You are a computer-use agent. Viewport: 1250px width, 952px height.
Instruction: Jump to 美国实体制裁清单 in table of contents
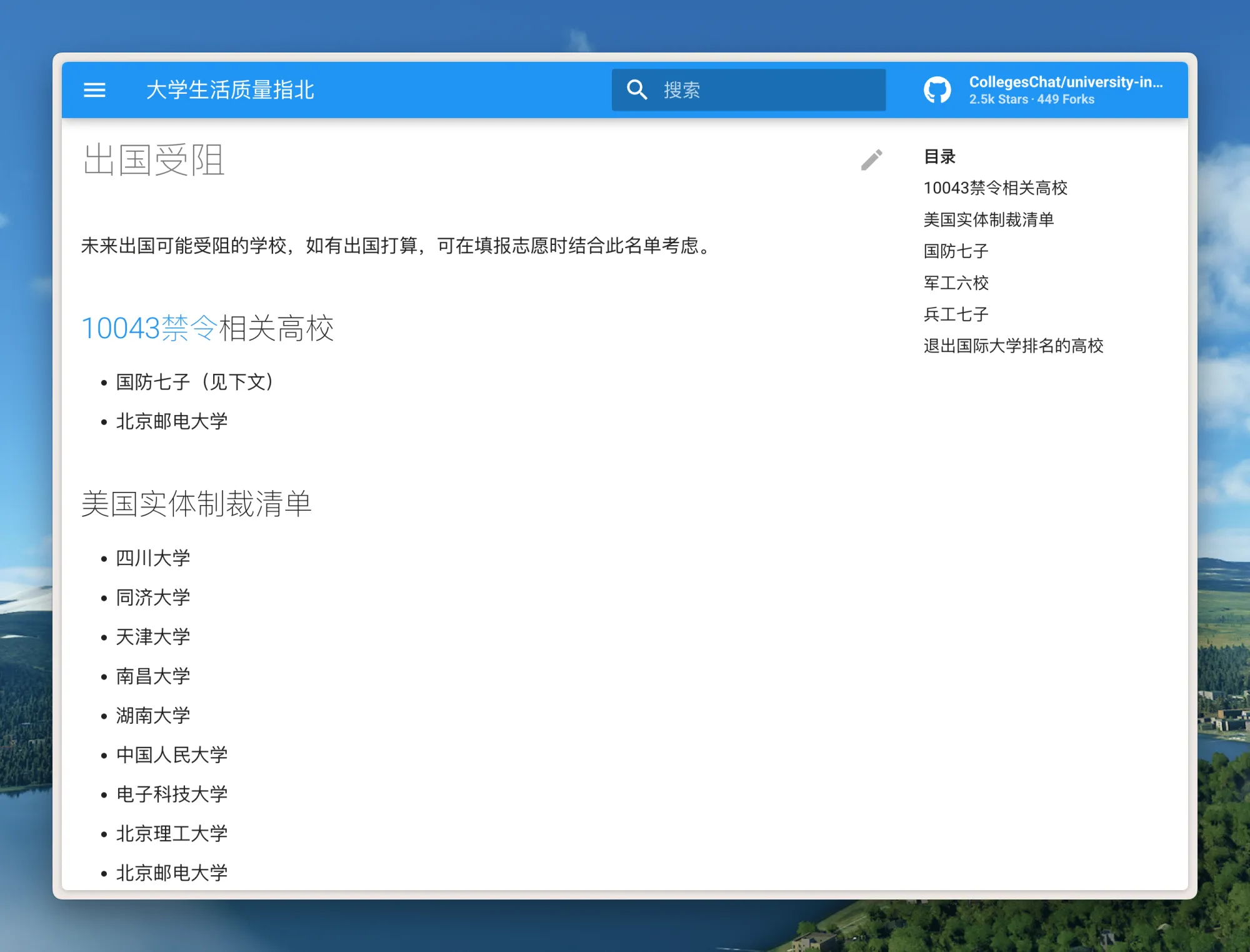pyautogui.click(x=988, y=219)
